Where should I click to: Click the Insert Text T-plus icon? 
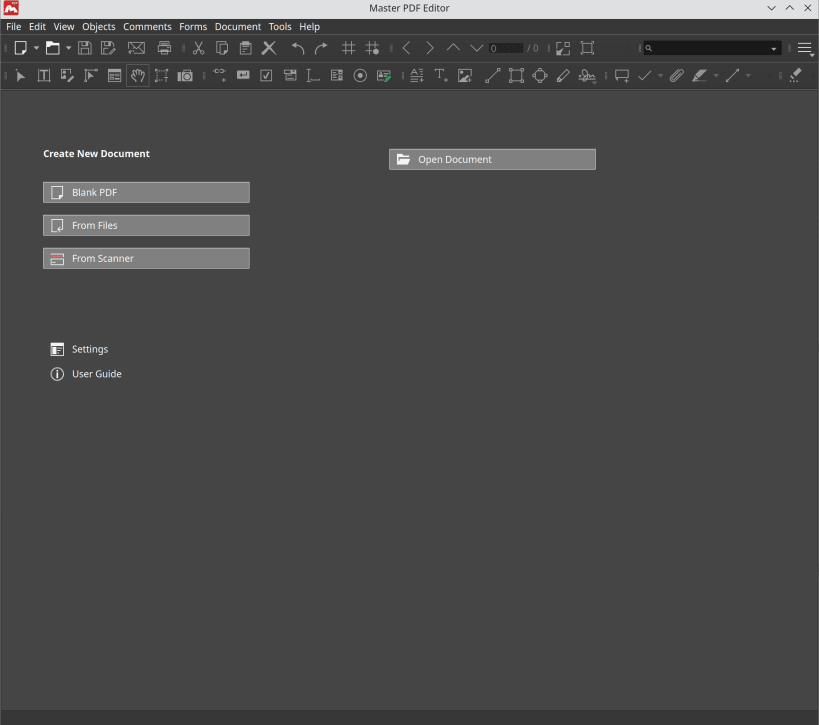(441, 76)
